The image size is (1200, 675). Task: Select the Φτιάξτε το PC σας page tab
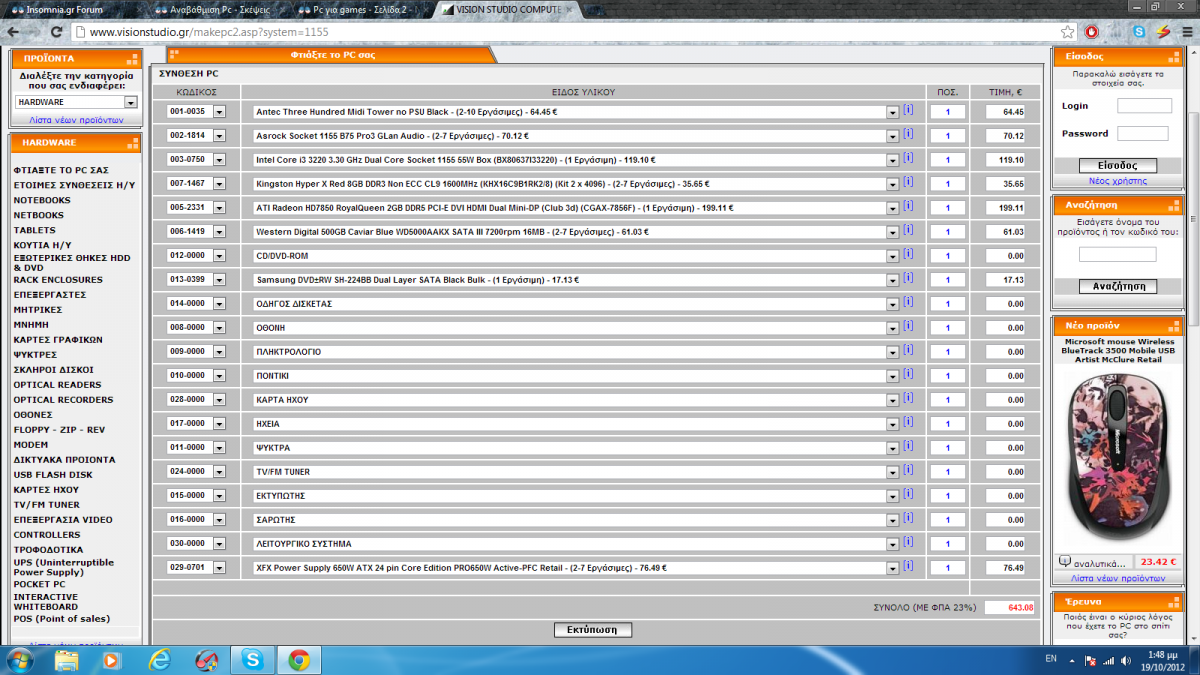(332, 55)
